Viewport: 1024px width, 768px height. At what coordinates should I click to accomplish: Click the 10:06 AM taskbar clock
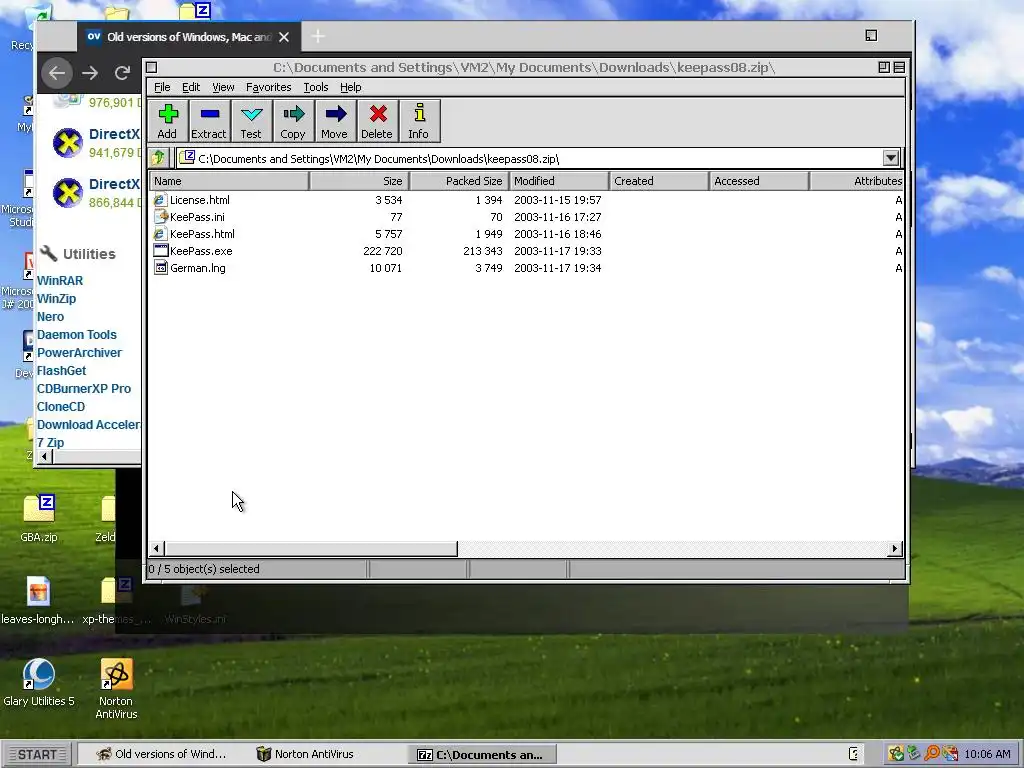(x=987, y=754)
